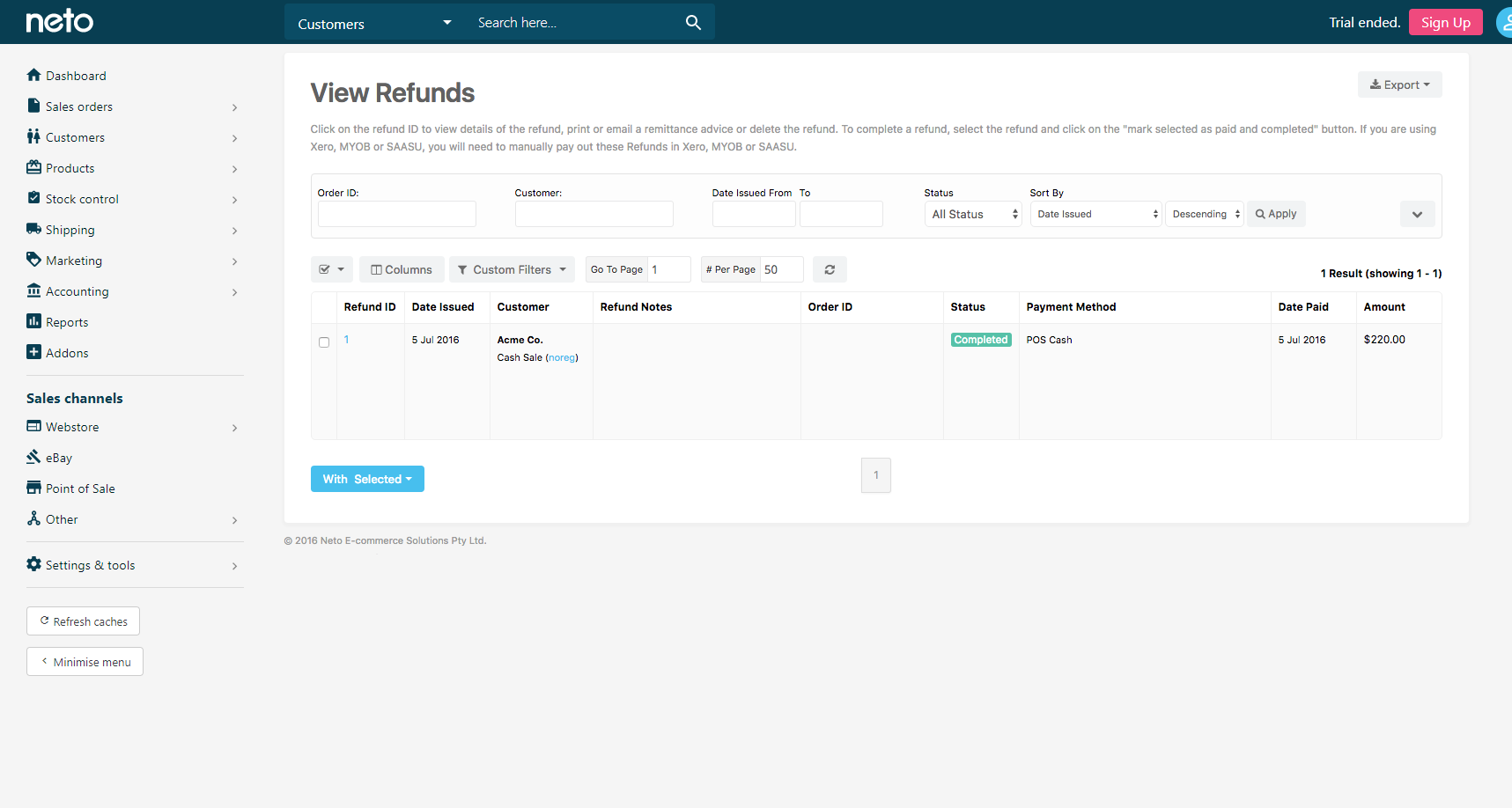Open the Export dropdown
The image size is (1512, 808).
pyautogui.click(x=1399, y=84)
